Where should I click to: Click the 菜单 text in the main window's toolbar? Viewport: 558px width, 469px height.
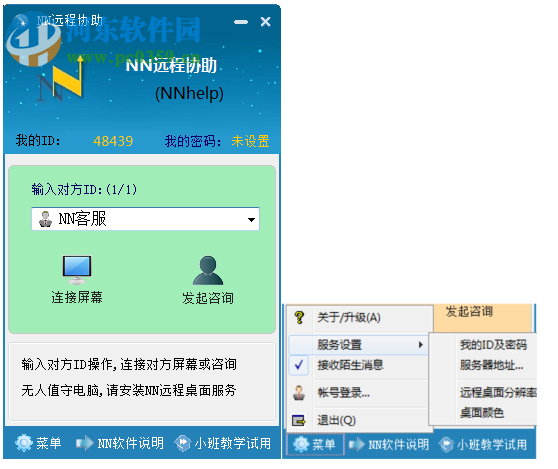point(48,443)
